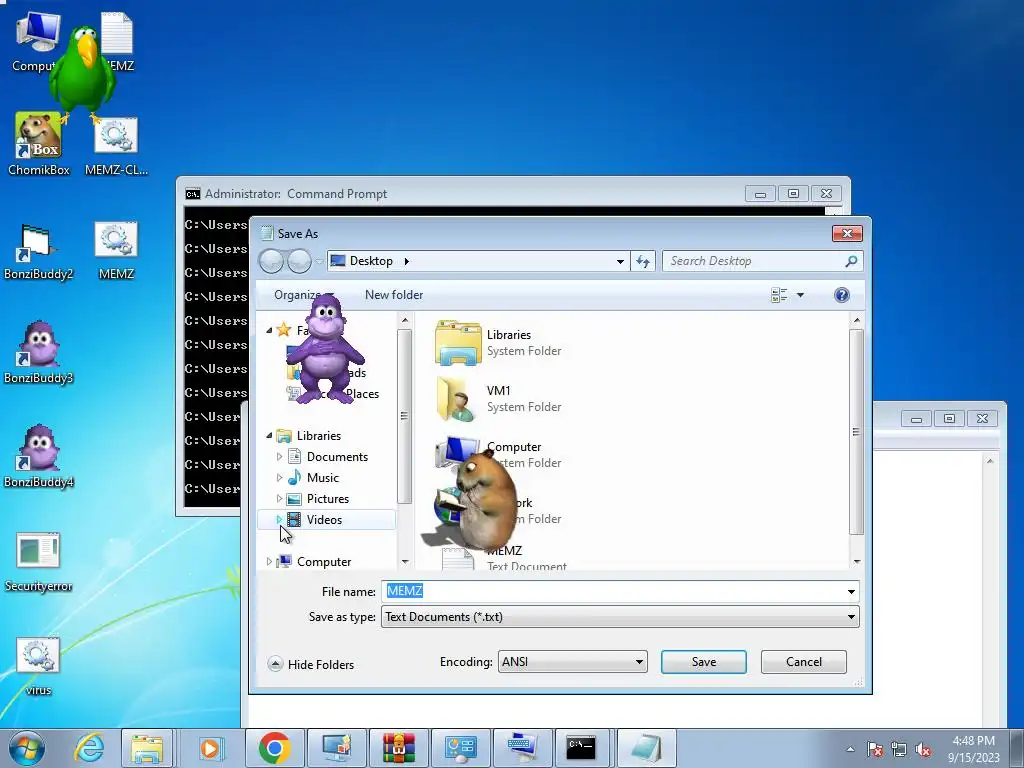
Task: Click the search magnifier in Save As
Action: coord(851,261)
